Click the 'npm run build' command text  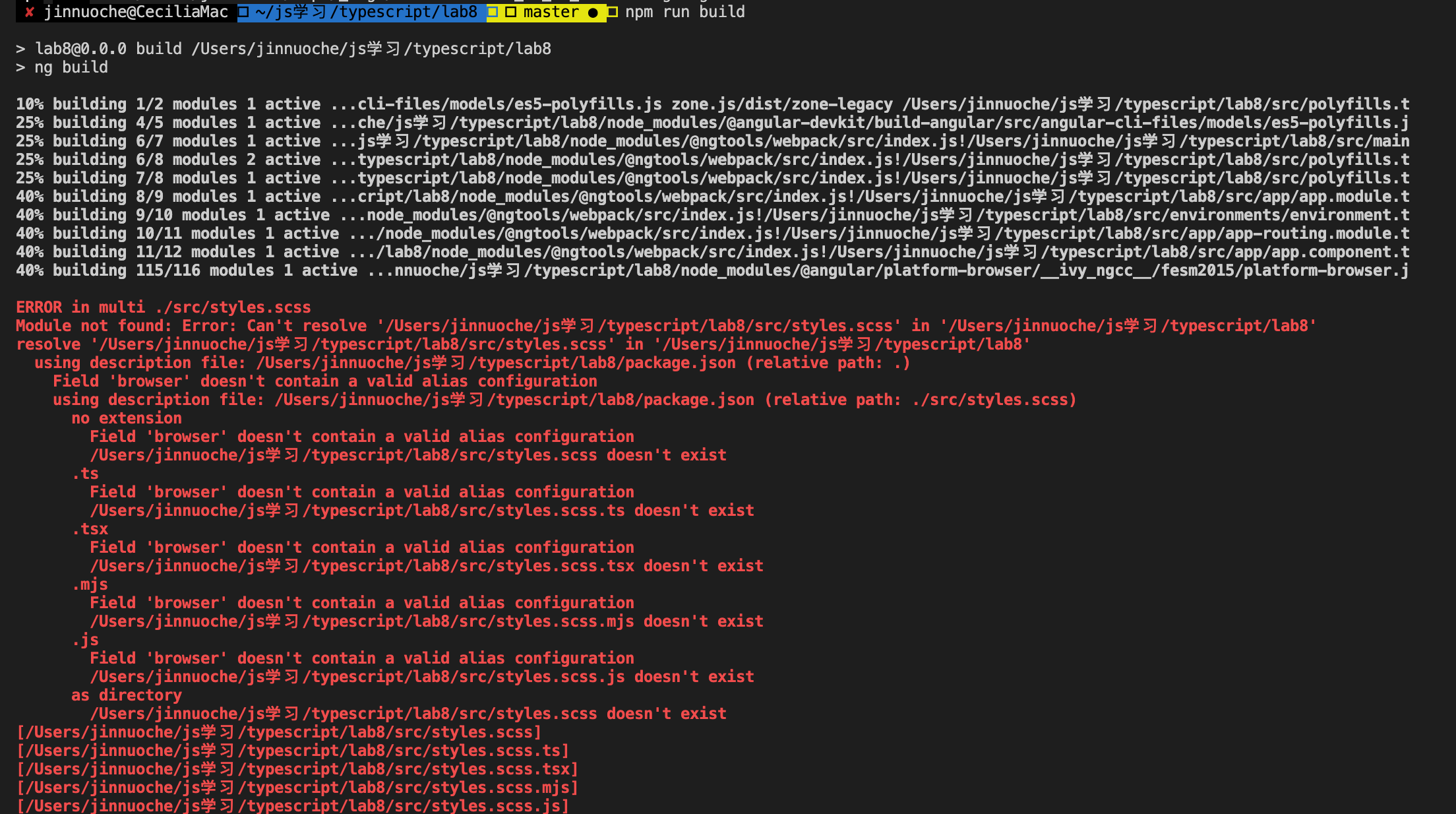(x=685, y=12)
